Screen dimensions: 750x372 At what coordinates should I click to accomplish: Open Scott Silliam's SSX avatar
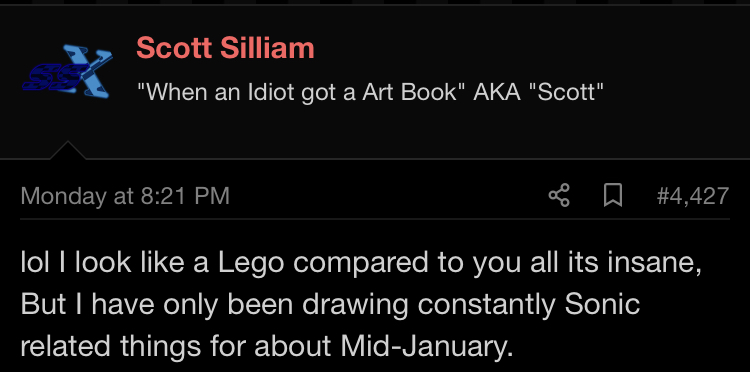67,71
